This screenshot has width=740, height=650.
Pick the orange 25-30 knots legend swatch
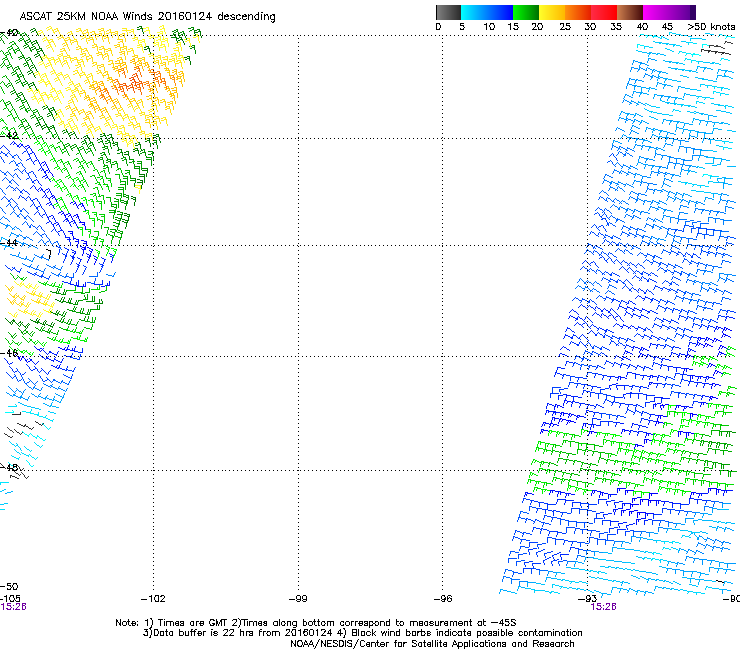(578, 12)
